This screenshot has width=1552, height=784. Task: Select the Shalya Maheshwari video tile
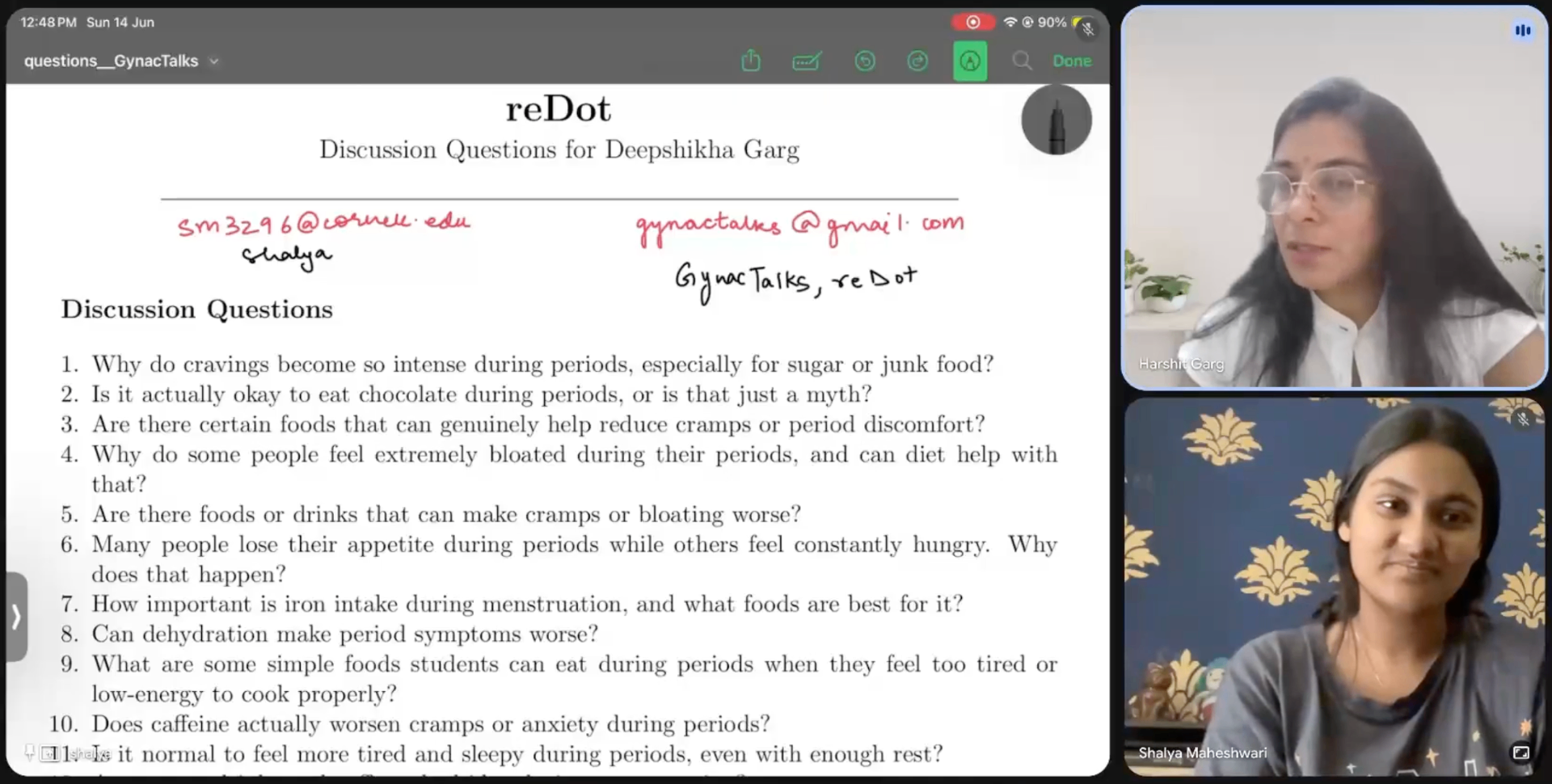[x=1334, y=587]
